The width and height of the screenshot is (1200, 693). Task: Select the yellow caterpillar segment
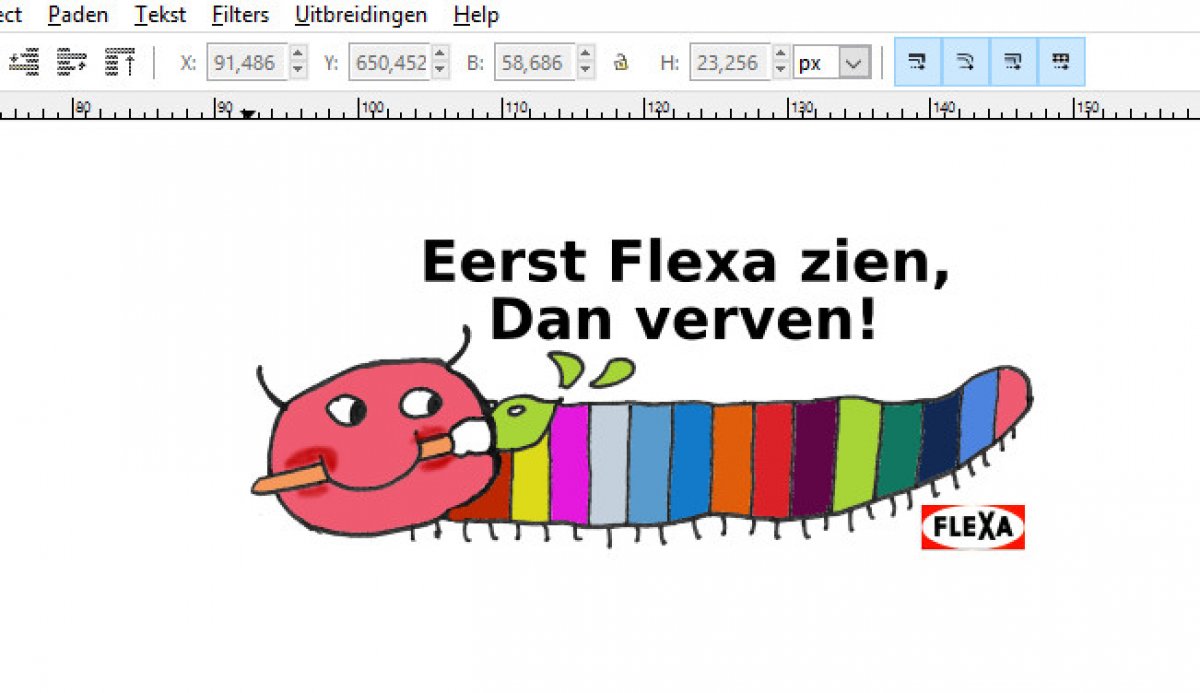pyautogui.click(x=531, y=485)
